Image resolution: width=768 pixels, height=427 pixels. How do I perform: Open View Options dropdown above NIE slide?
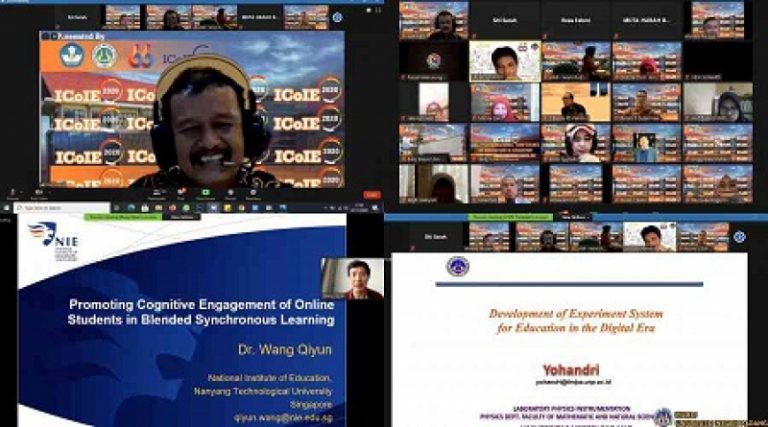click(x=182, y=217)
